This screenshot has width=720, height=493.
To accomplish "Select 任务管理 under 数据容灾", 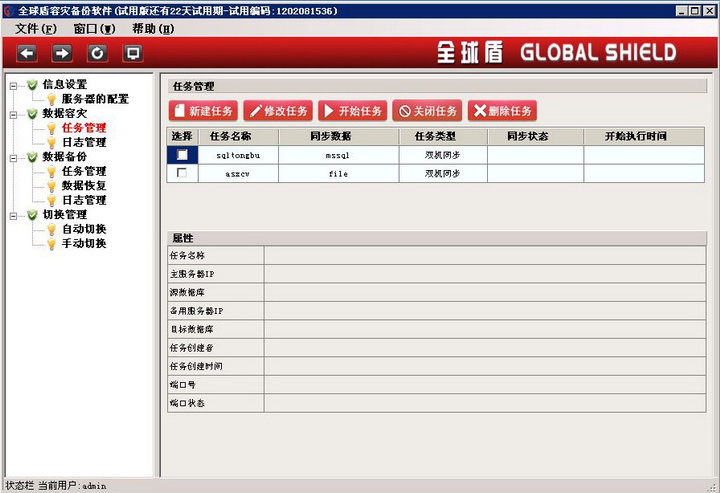I will pos(84,128).
